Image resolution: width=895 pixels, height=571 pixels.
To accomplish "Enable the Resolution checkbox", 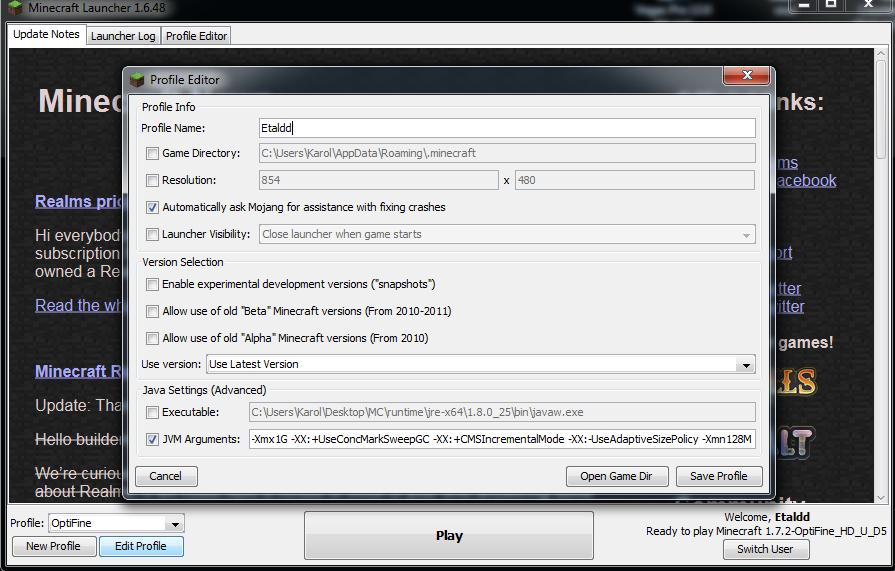I will point(152,180).
